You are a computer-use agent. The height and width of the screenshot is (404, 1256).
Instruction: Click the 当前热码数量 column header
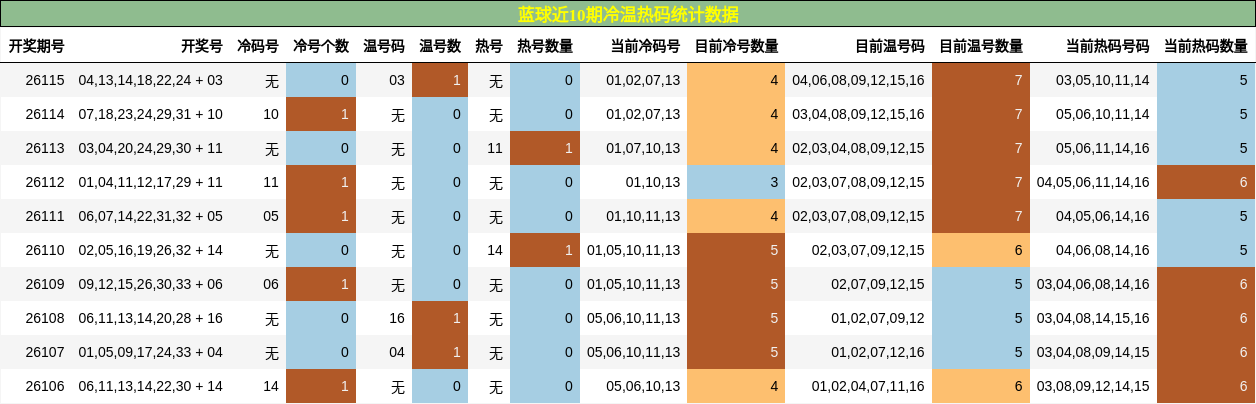(x=1205, y=46)
